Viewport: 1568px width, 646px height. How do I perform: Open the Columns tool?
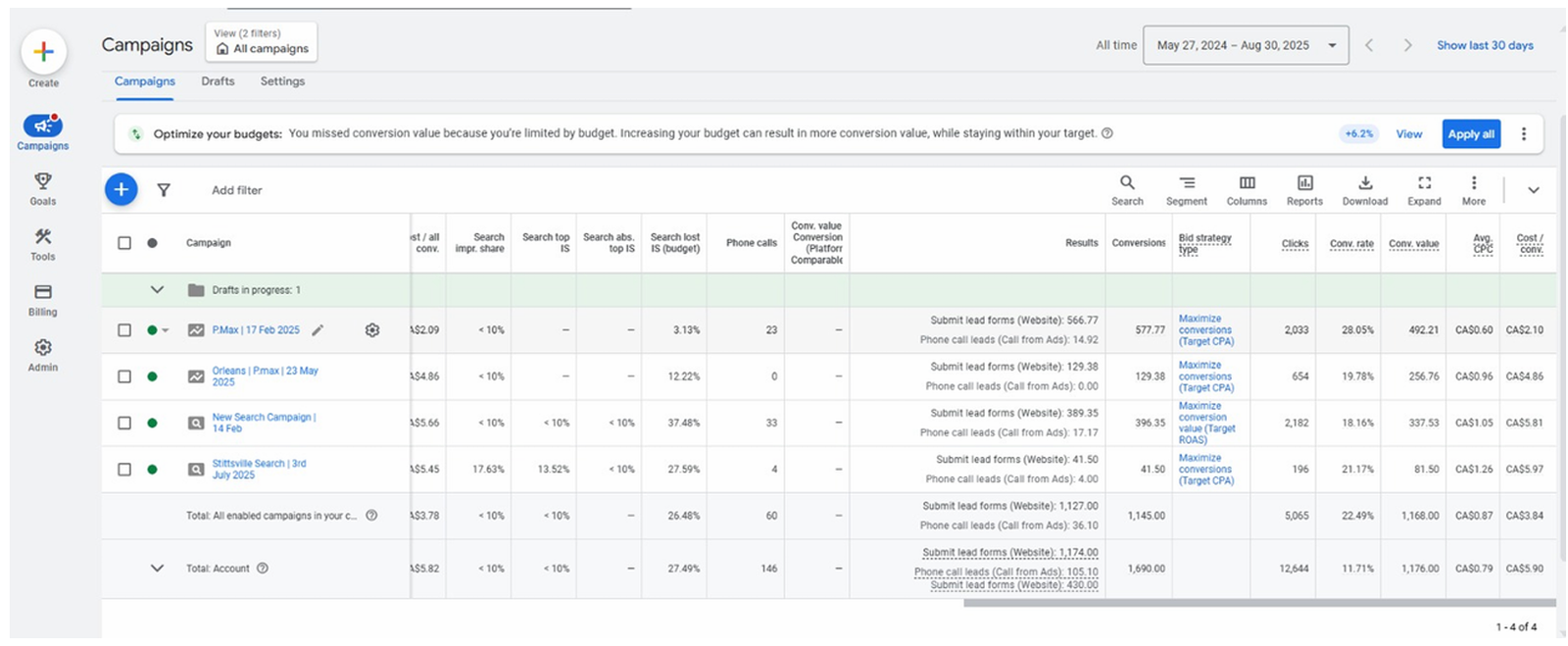(x=1247, y=189)
